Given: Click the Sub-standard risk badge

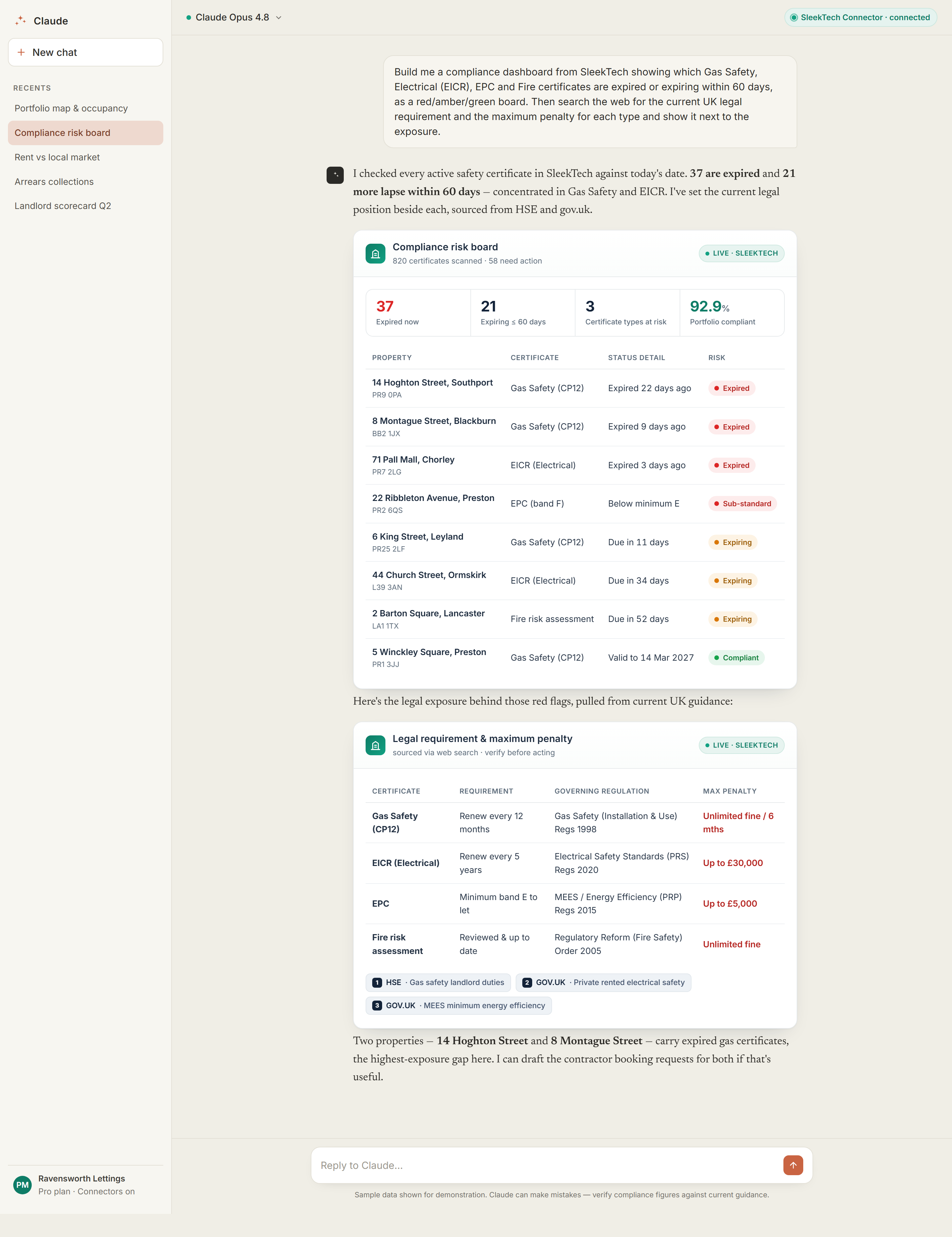Looking at the screenshot, I should 742,504.
